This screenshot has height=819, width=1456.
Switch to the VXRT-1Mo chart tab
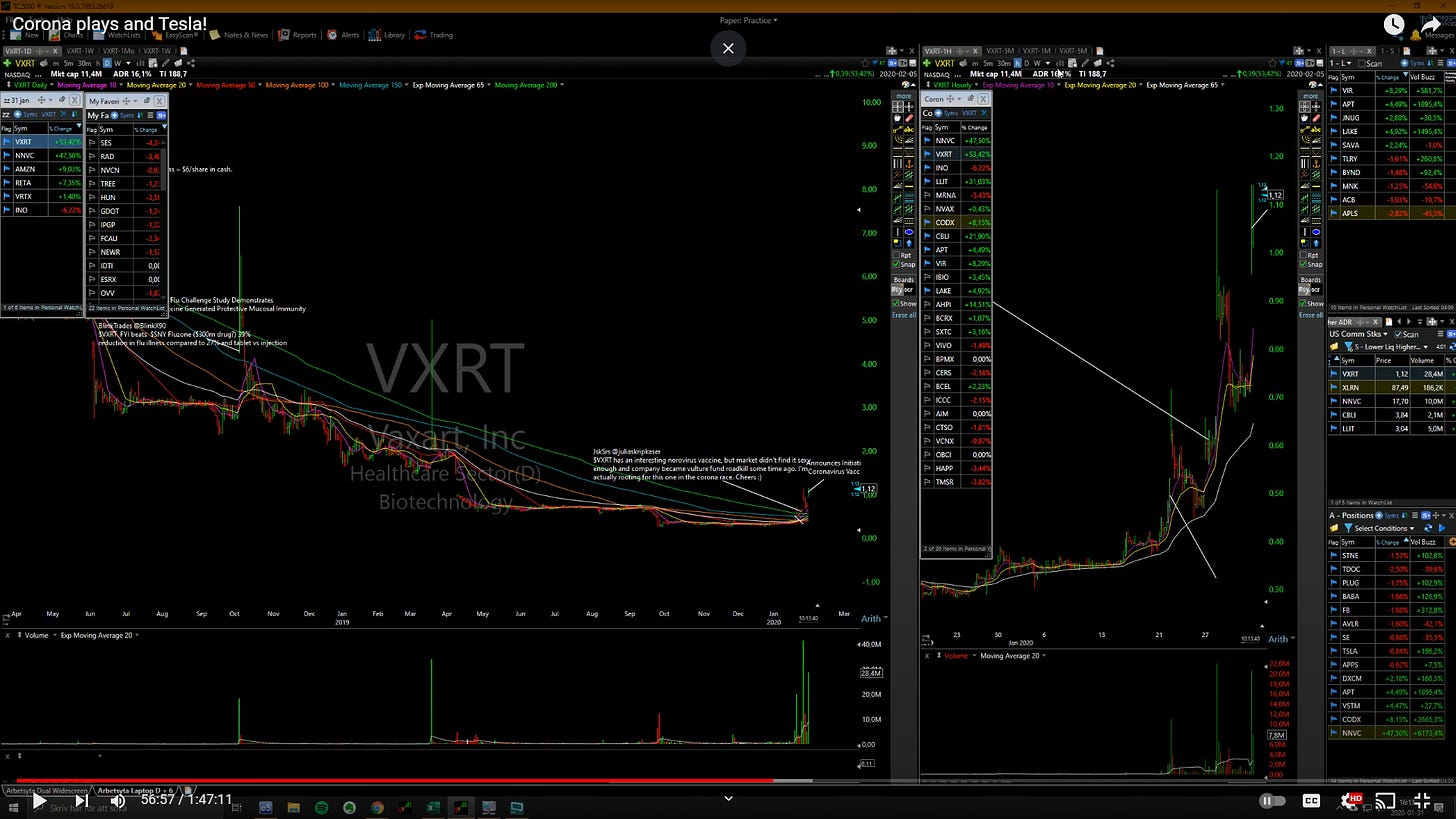pos(118,51)
